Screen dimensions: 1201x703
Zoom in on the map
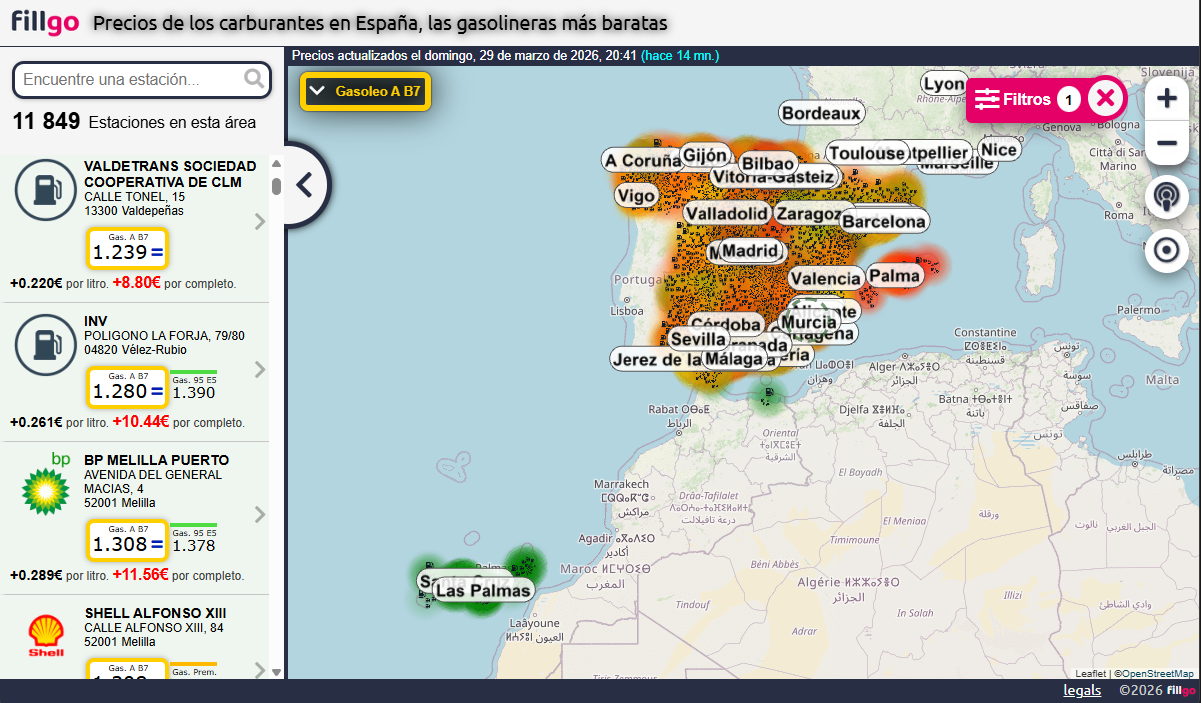1166,99
